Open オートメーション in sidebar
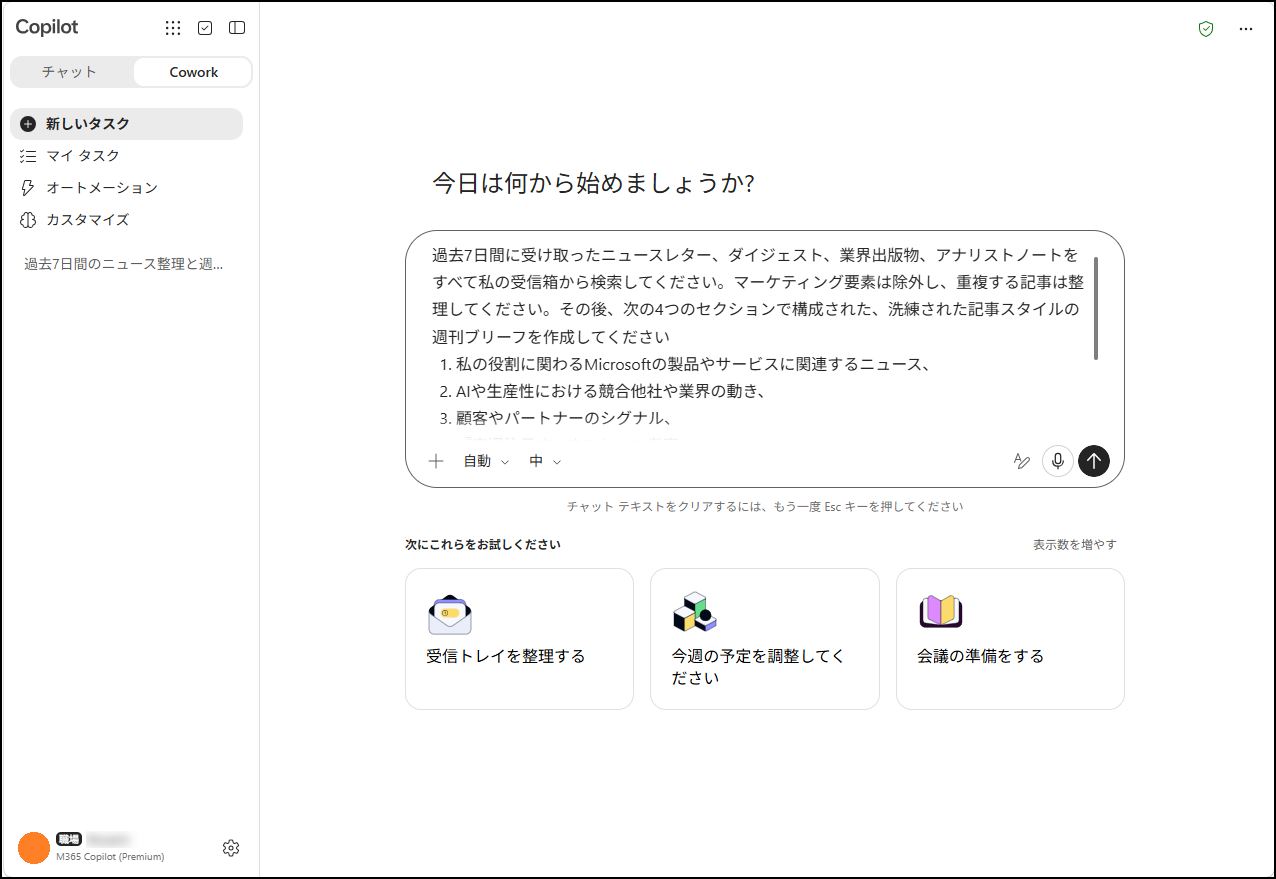Viewport: 1276px width, 879px height. click(x=126, y=188)
